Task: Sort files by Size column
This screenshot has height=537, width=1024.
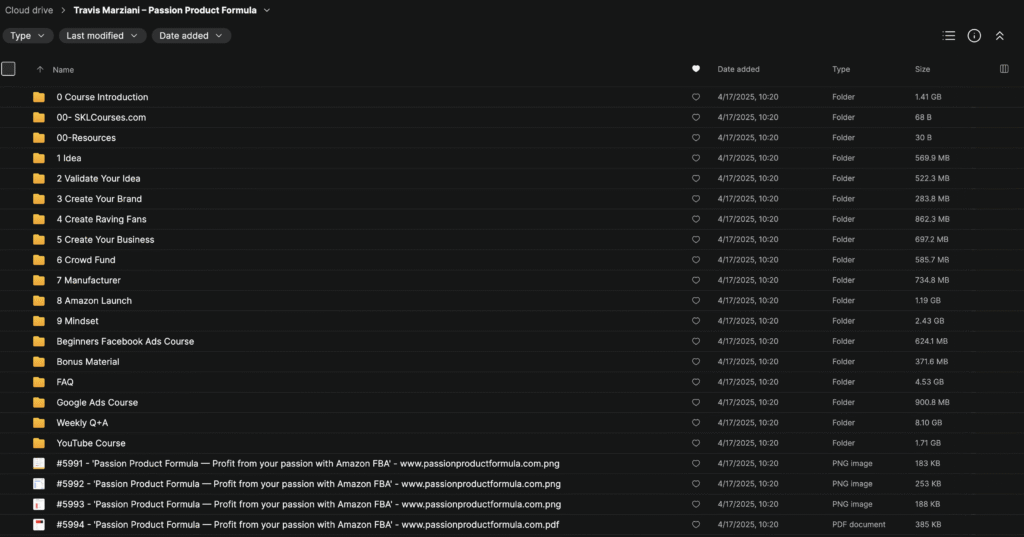Action: pyautogui.click(x=922, y=69)
